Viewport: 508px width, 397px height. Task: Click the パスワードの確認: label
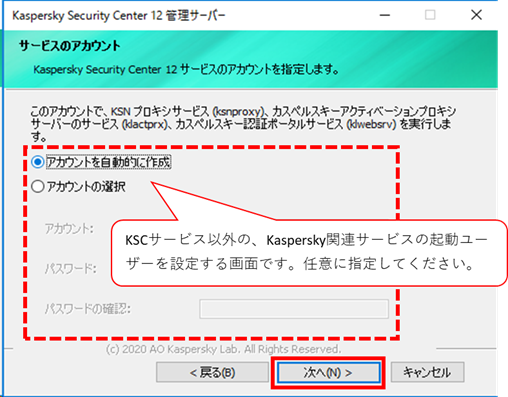pyautogui.click(x=88, y=309)
